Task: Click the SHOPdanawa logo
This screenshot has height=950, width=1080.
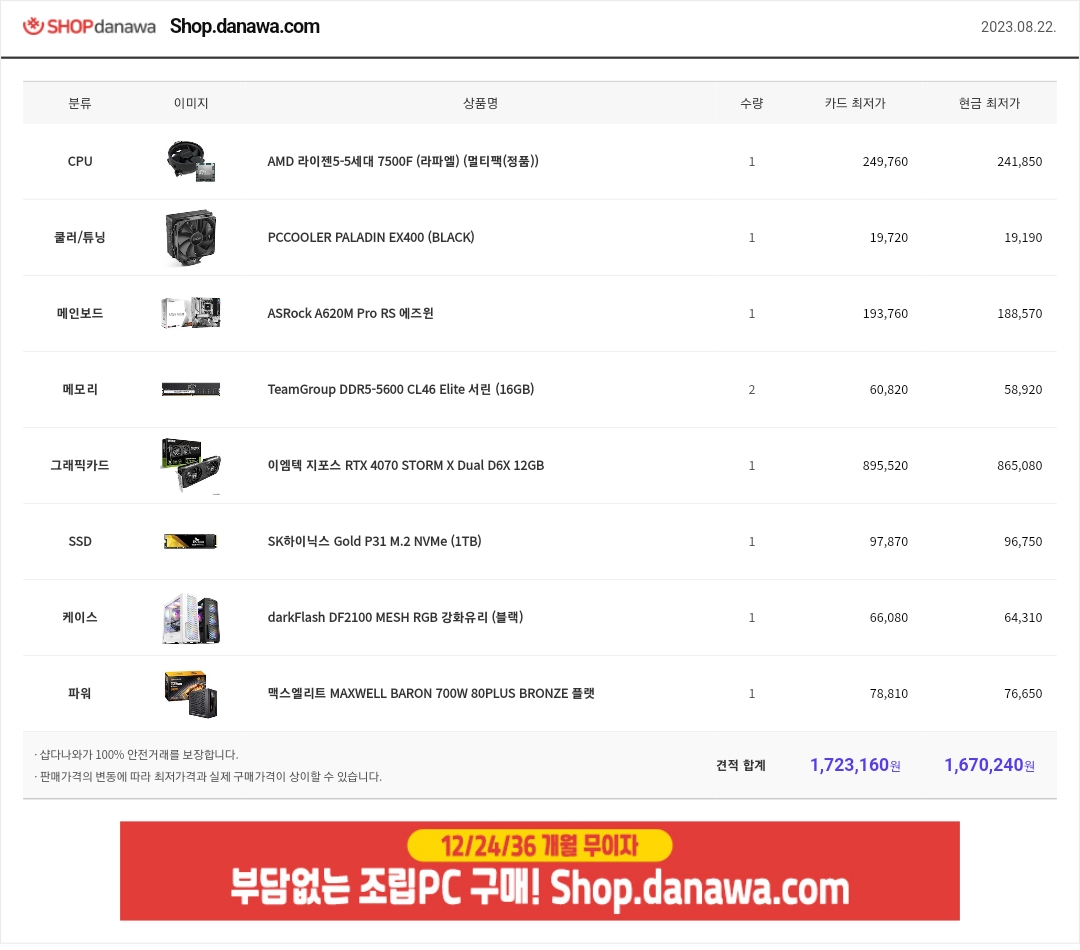Action: (89, 26)
